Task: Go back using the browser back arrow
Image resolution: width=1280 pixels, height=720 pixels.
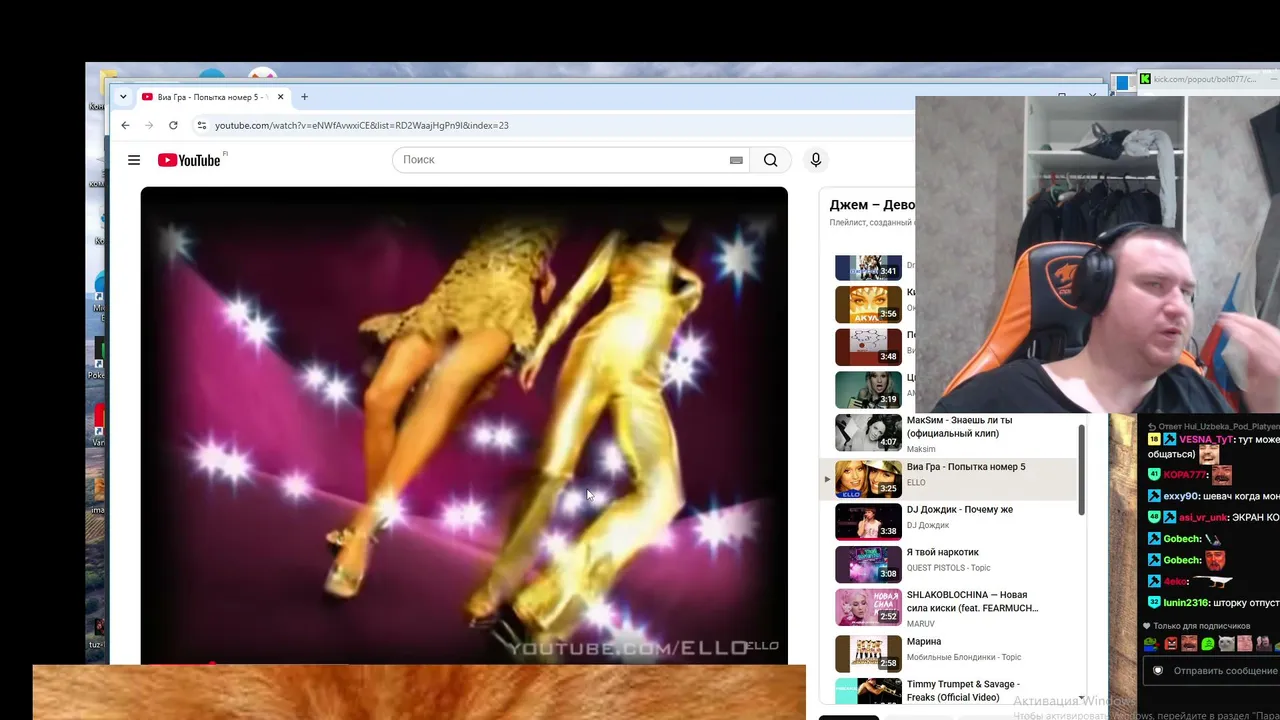Action: [125, 125]
